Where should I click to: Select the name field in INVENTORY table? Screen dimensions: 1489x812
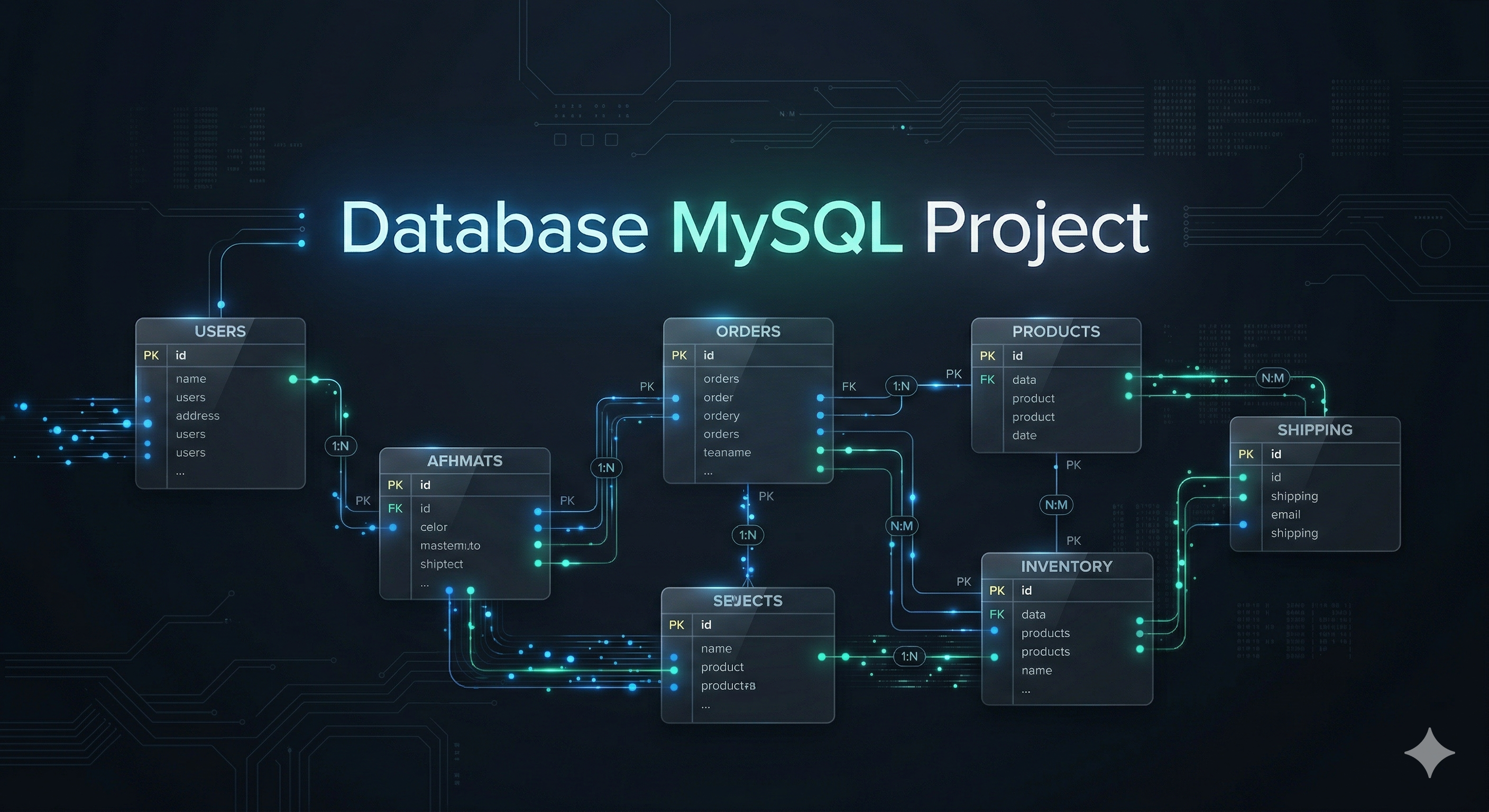(1036, 670)
